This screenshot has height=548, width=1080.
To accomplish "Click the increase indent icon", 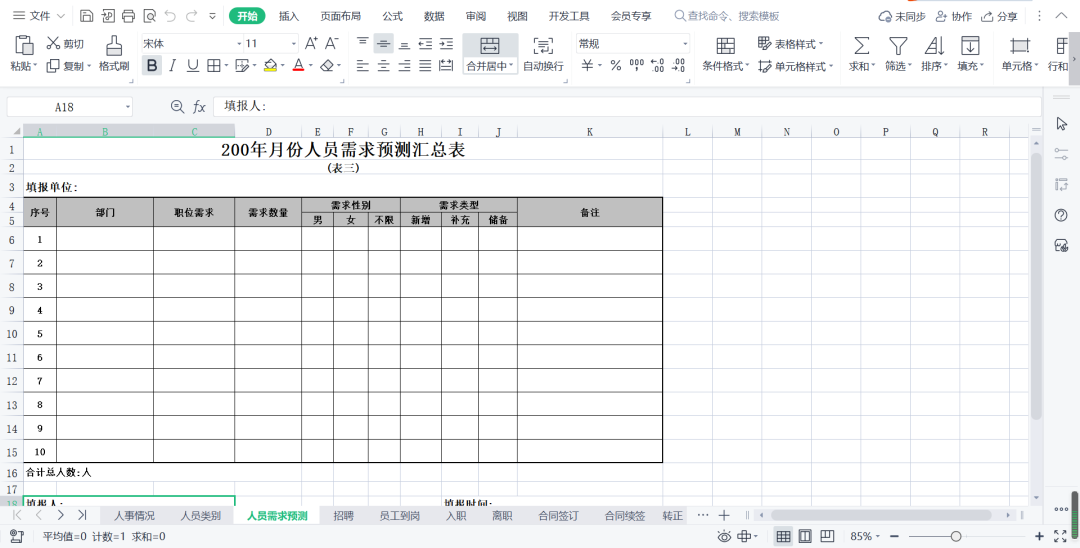I will click(446, 44).
